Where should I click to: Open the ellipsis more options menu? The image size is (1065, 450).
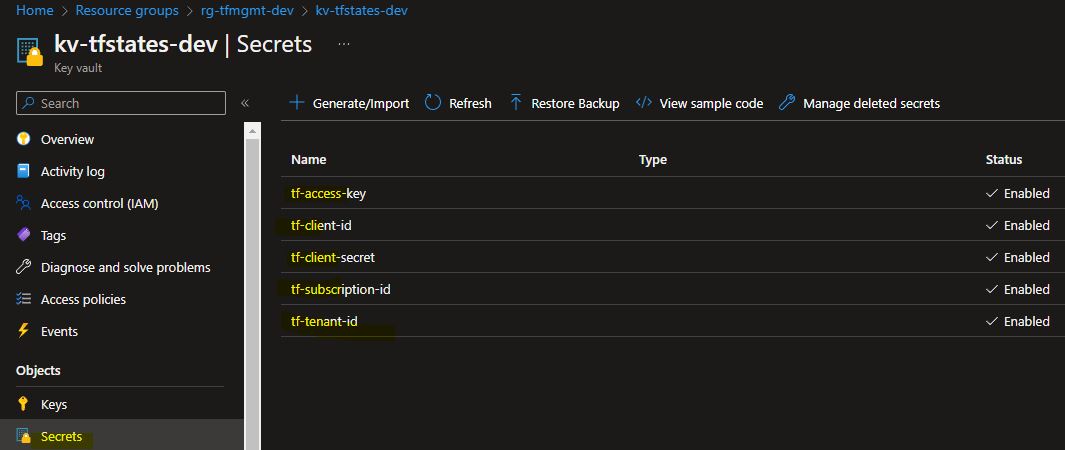click(344, 44)
